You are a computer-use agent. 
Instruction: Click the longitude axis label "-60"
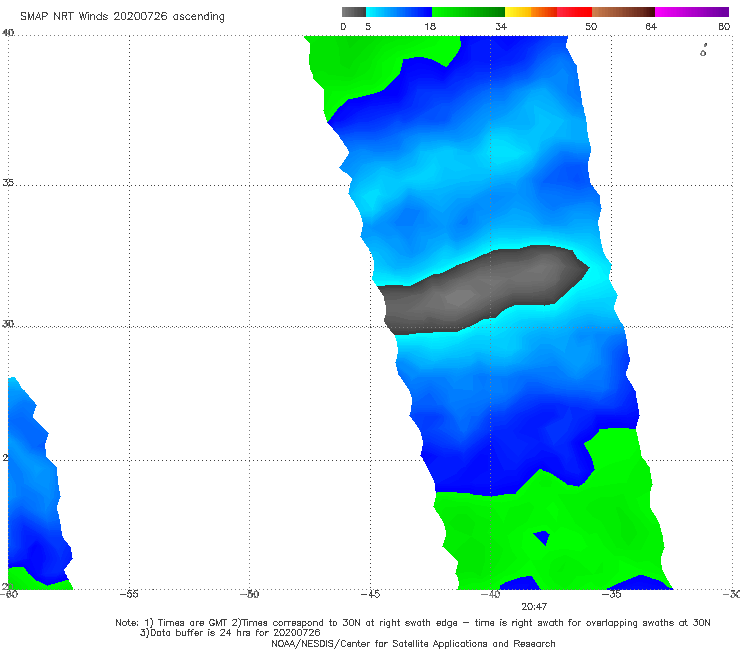(x=9, y=594)
